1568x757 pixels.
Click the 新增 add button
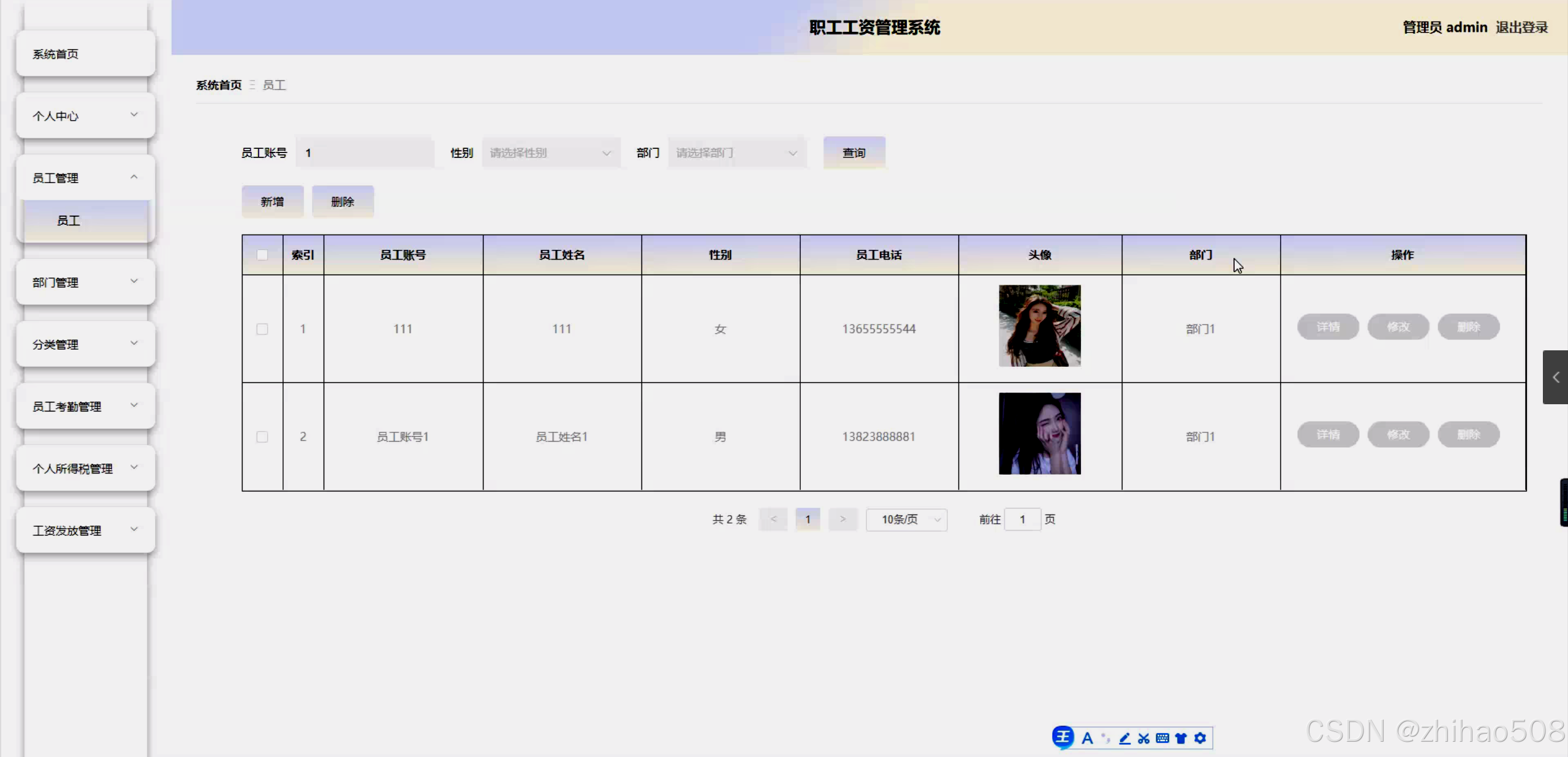[x=272, y=201]
